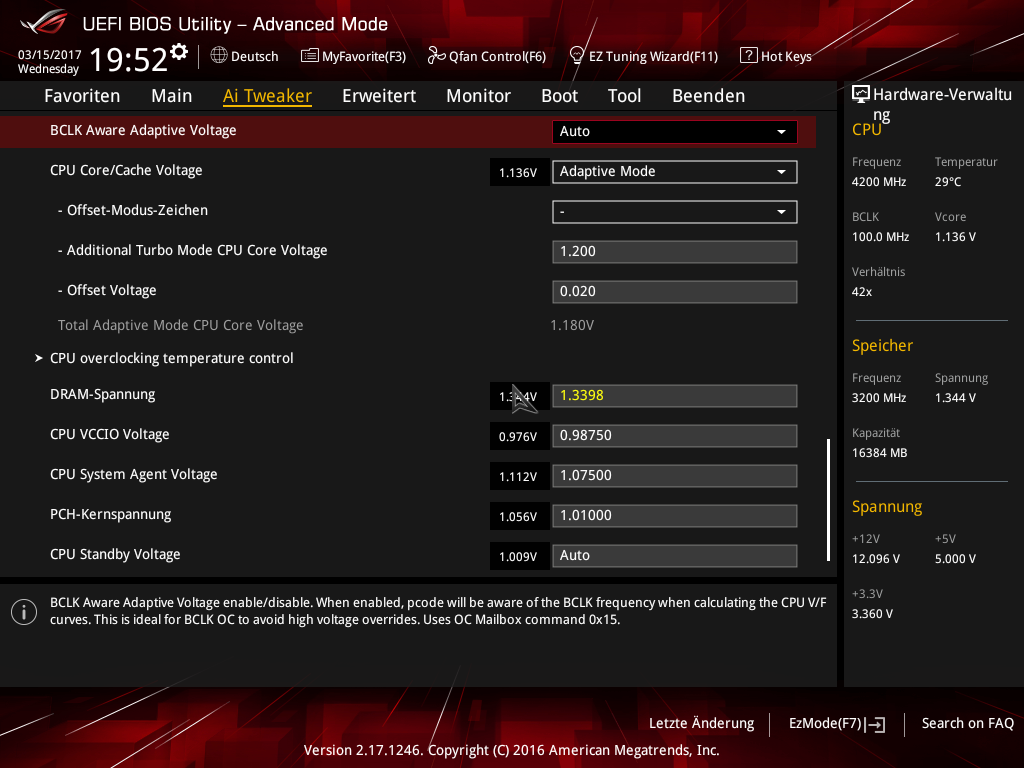This screenshot has height=768, width=1024.
Task: Select the Ai Tweaker tab
Action: [267, 96]
